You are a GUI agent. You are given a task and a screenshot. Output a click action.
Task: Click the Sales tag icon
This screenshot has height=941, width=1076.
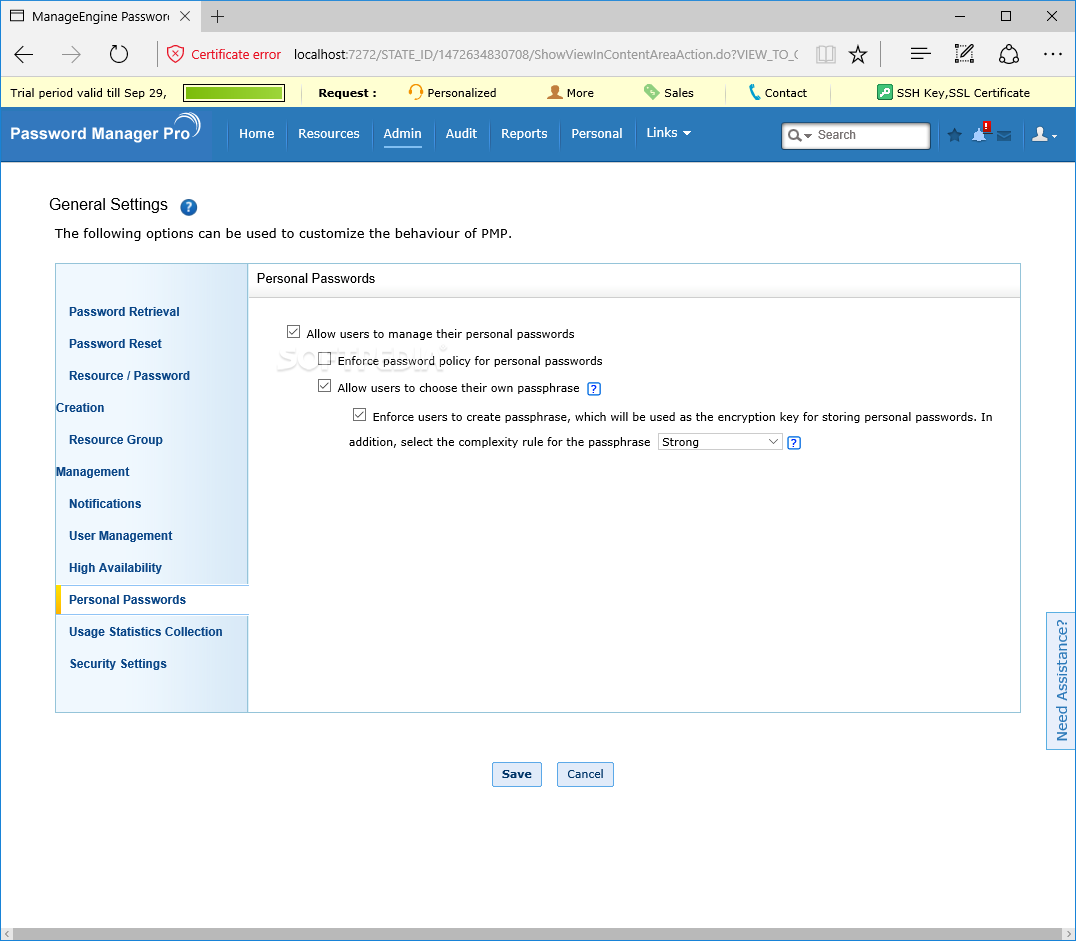click(x=651, y=92)
